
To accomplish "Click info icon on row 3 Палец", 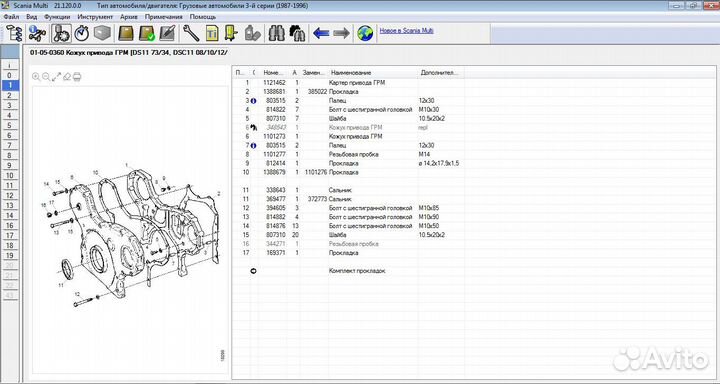I will coord(253,101).
